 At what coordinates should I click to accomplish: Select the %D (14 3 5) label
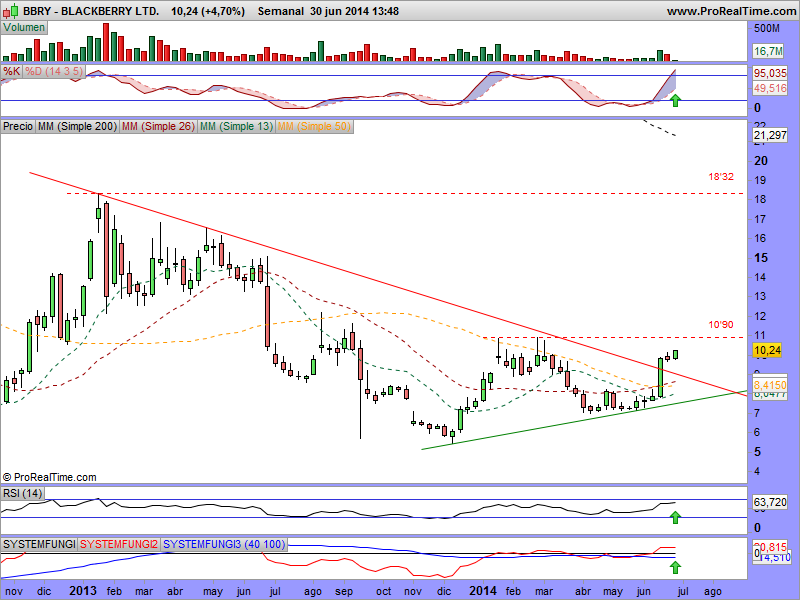[x=54, y=71]
